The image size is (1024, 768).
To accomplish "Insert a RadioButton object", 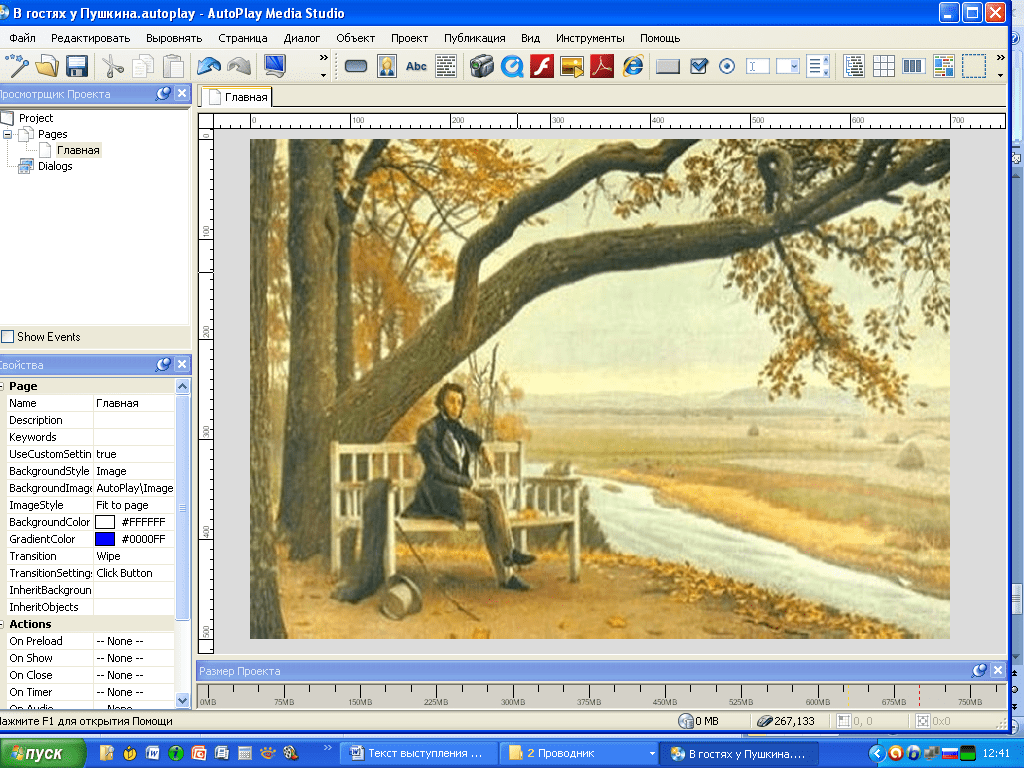I will click(727, 66).
